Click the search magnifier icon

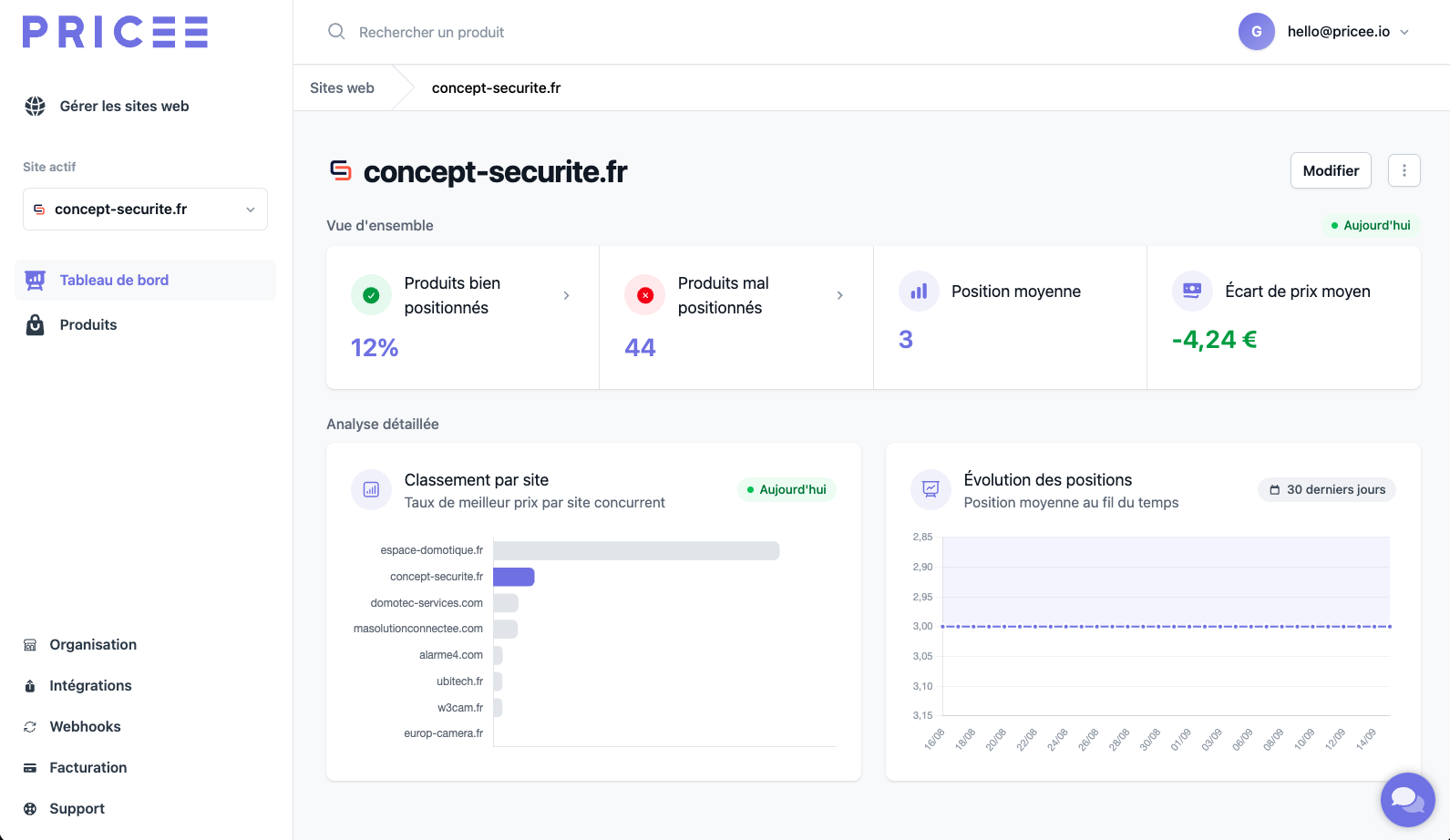click(336, 32)
